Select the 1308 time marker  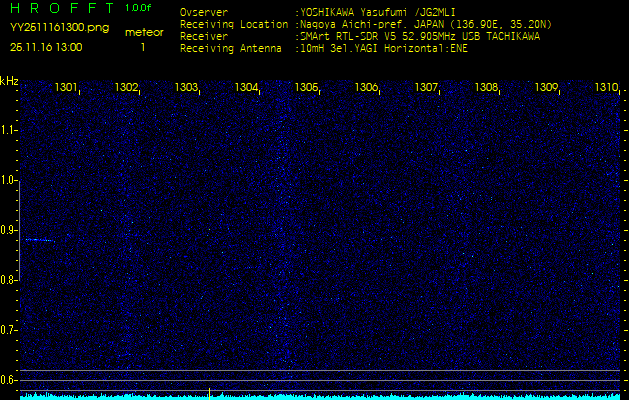(x=486, y=88)
